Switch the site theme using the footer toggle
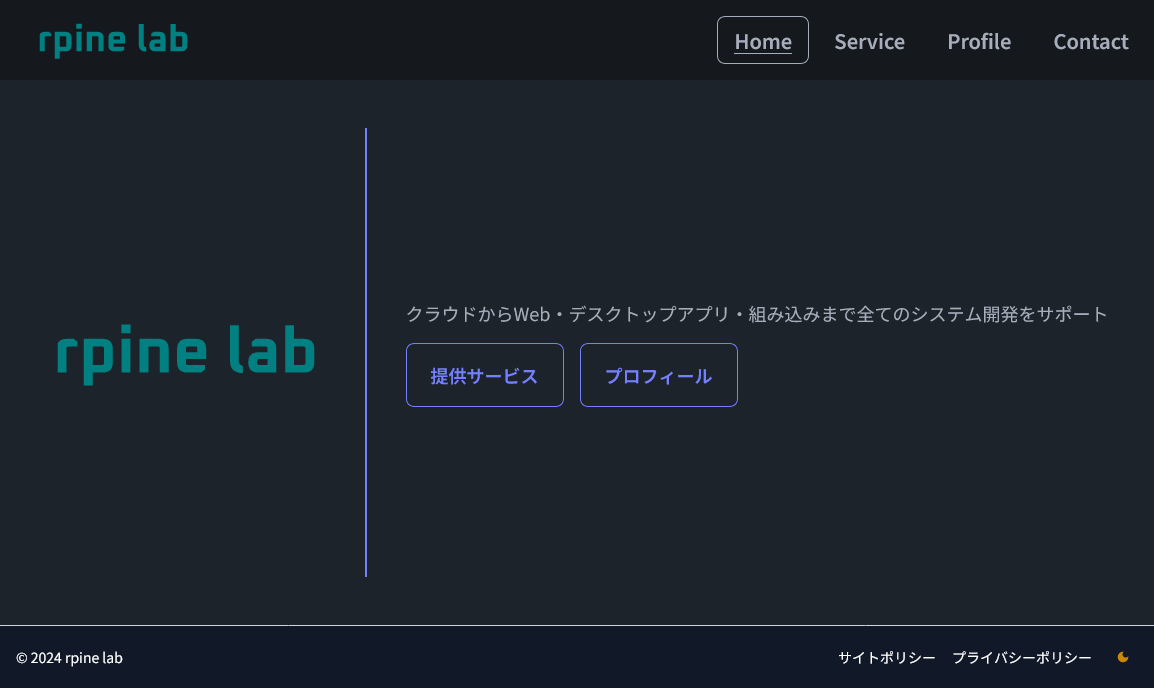 [x=1122, y=657]
